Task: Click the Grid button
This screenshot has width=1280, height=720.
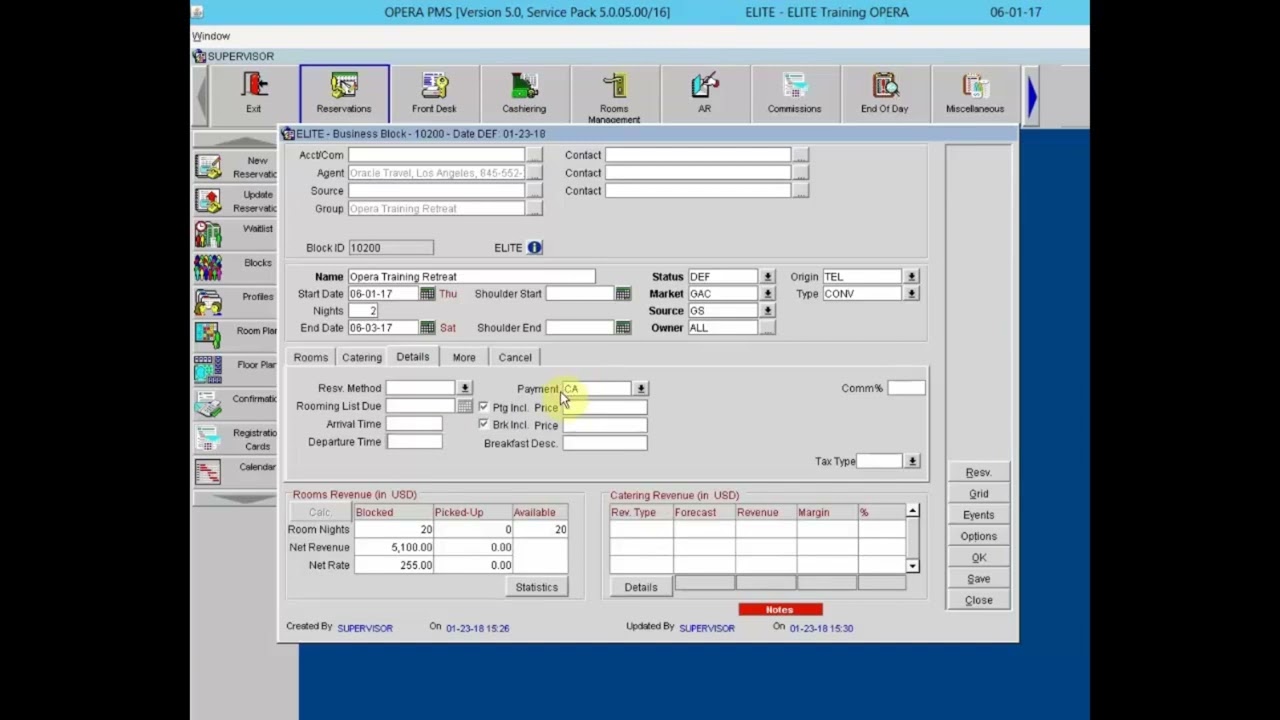Action: click(979, 494)
